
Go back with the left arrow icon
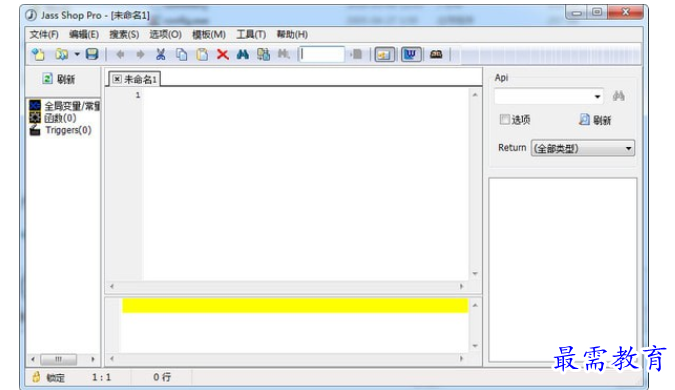(120, 54)
